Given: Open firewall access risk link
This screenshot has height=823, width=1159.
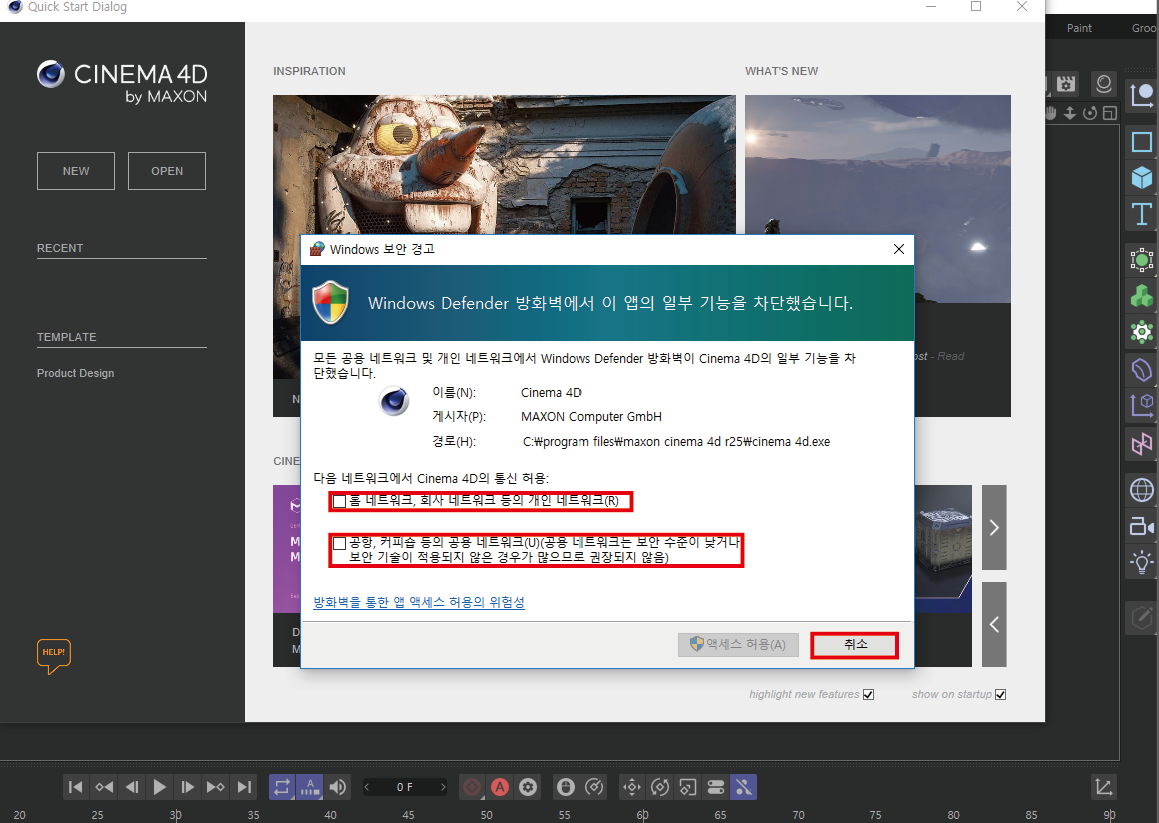Looking at the screenshot, I should [x=419, y=602].
